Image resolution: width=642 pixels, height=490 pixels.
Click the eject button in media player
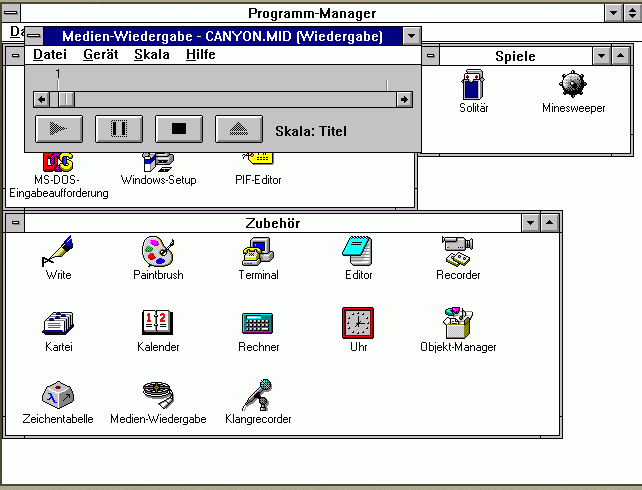(x=239, y=129)
